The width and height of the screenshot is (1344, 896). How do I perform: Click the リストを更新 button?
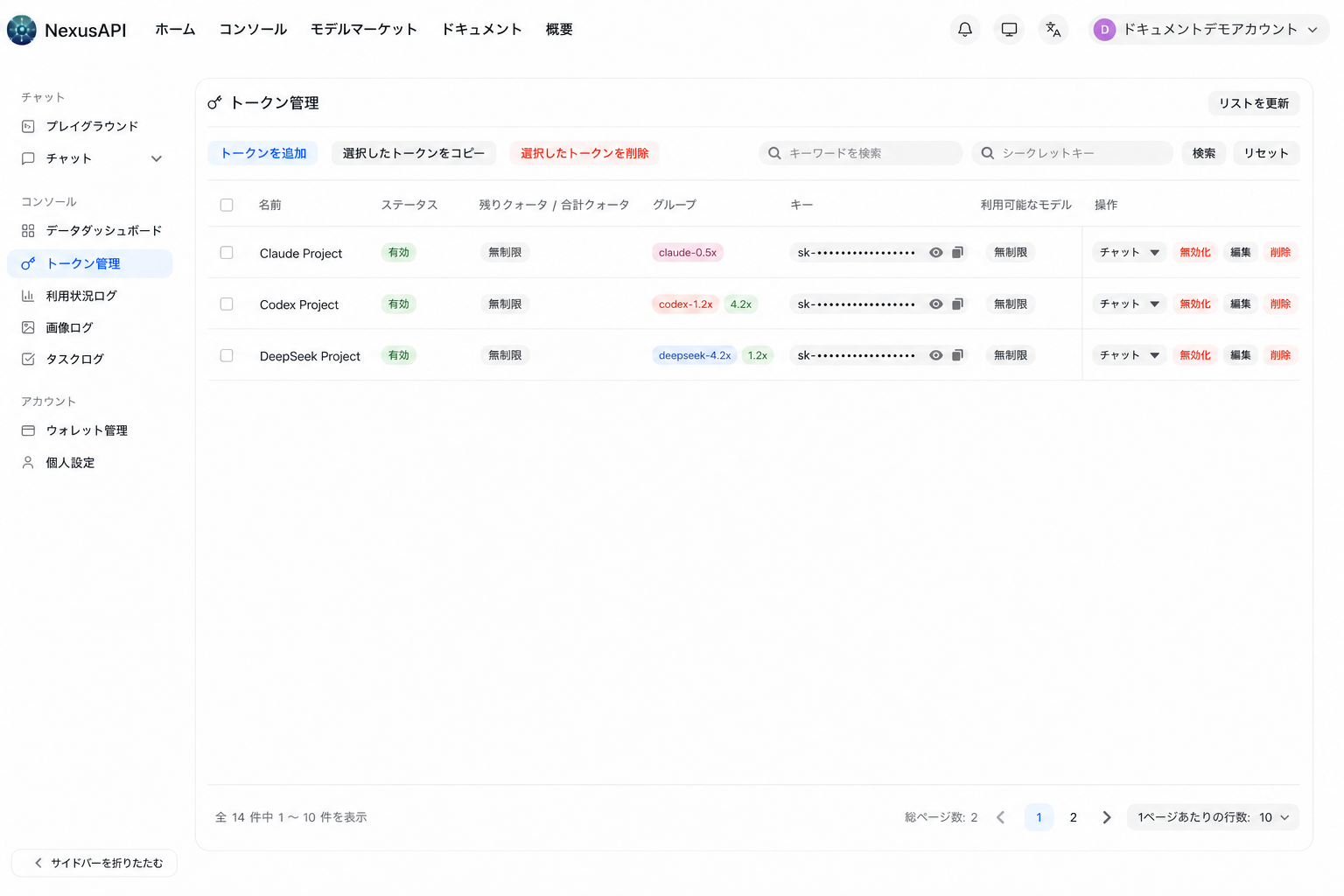click(1254, 103)
